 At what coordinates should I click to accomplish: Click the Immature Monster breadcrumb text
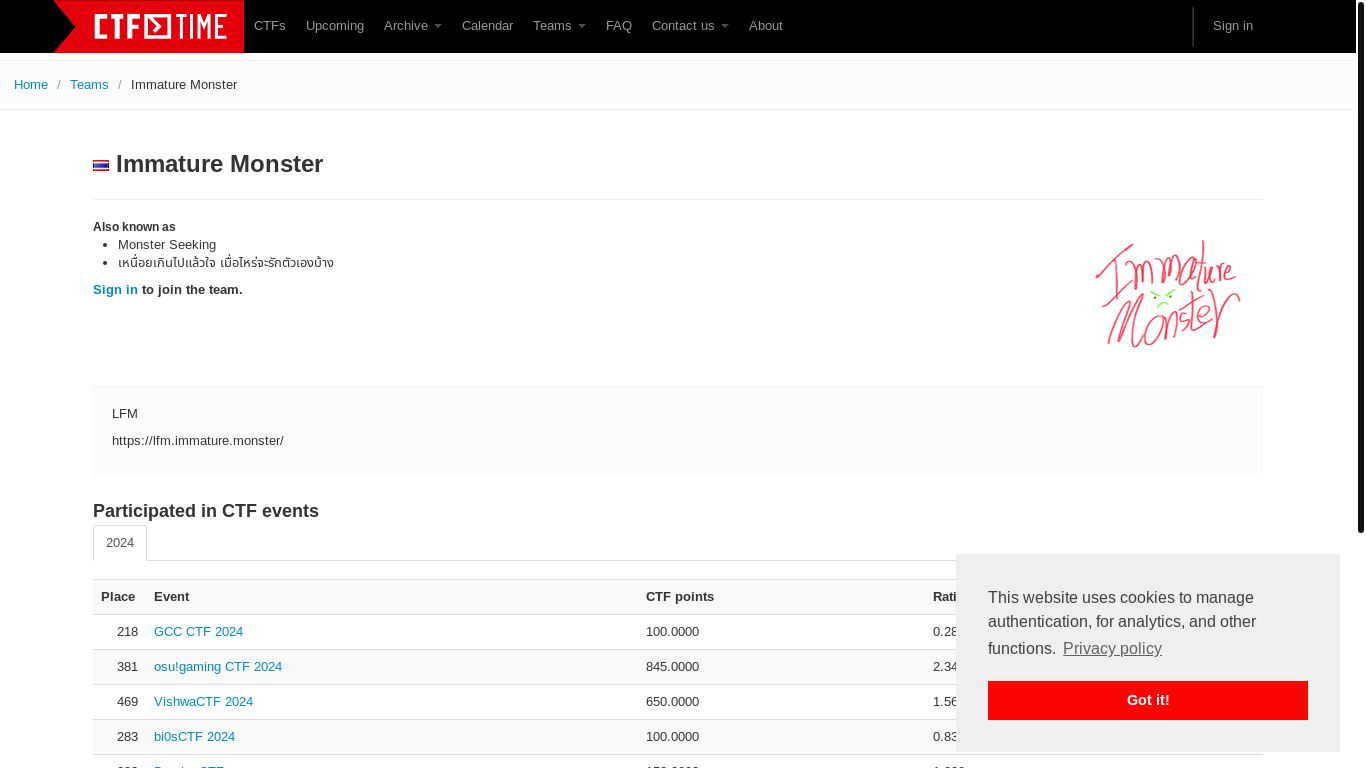[184, 85]
